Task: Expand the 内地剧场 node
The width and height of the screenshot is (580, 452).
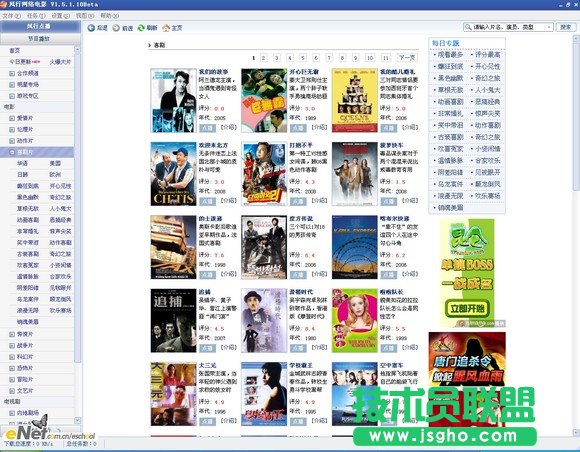Action: pyautogui.click(x=12, y=413)
